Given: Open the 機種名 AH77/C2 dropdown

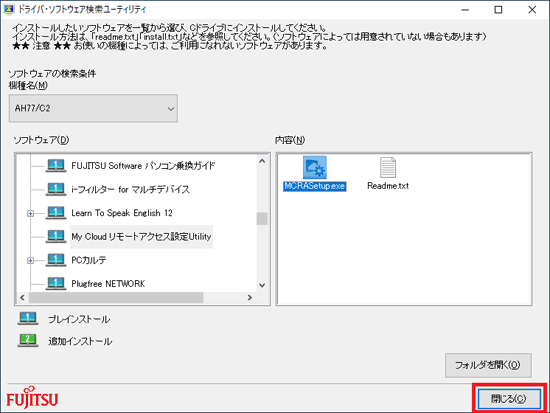Looking at the screenshot, I should tap(93, 108).
